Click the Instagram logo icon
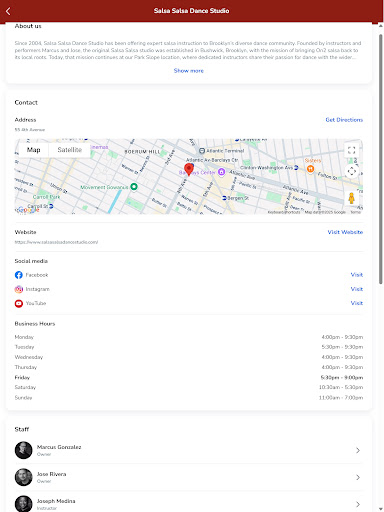 [x=19, y=289]
